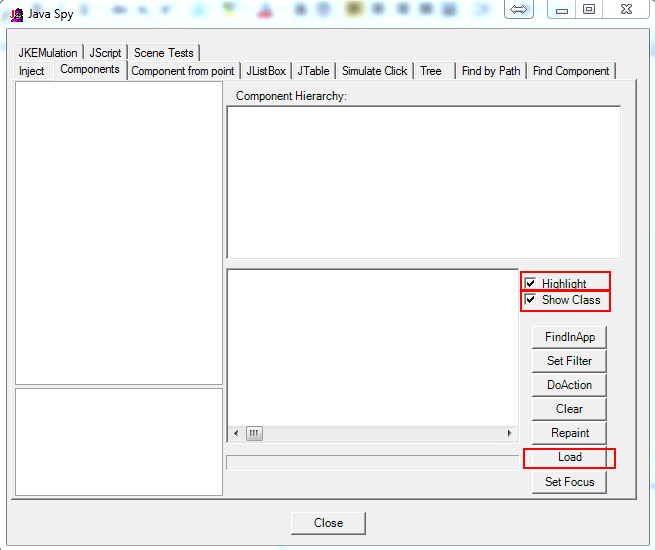
Task: Click the horizontal scrollbar left arrow
Action: point(236,434)
